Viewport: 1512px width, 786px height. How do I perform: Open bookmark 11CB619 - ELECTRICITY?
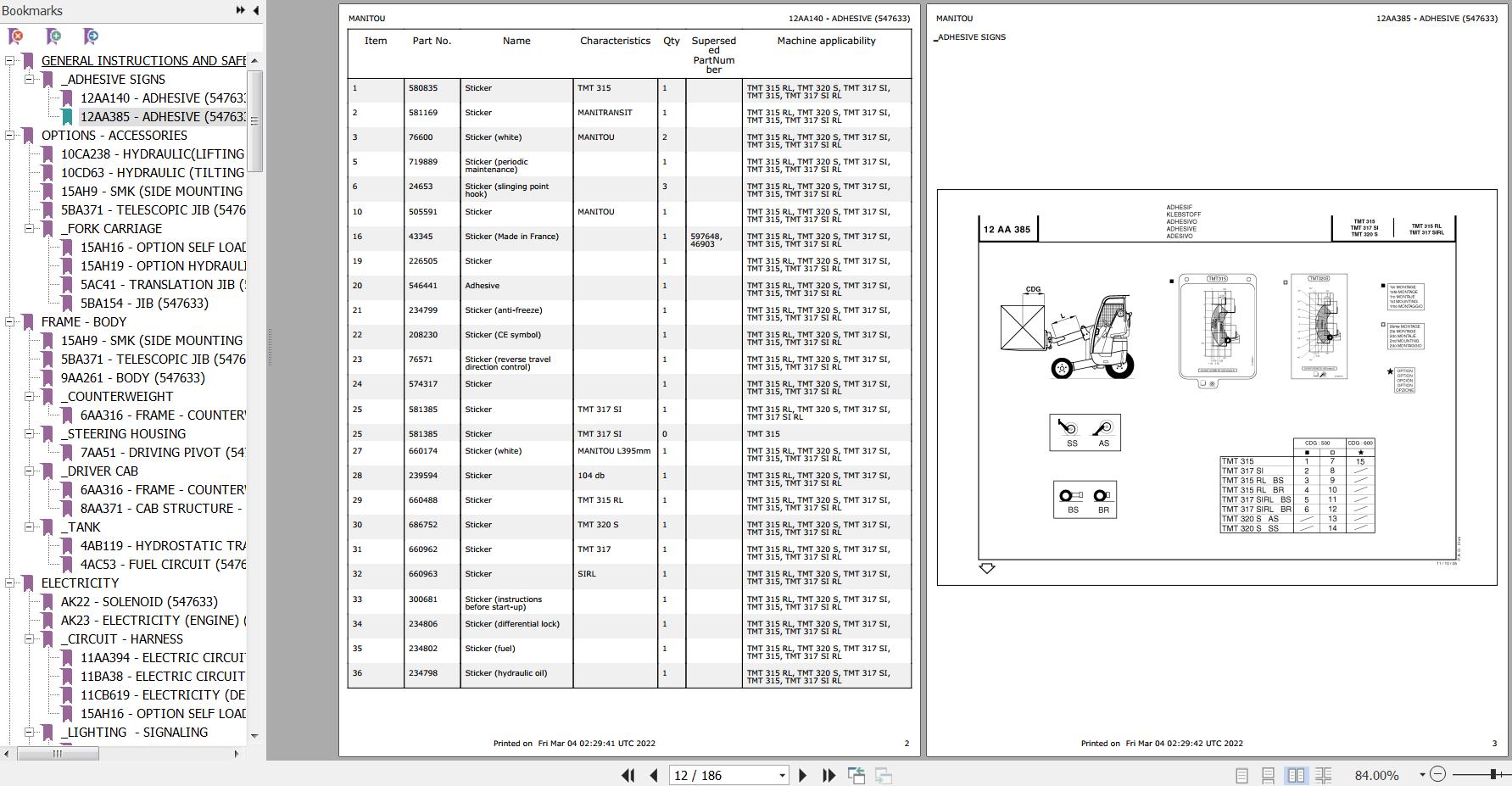[163, 695]
